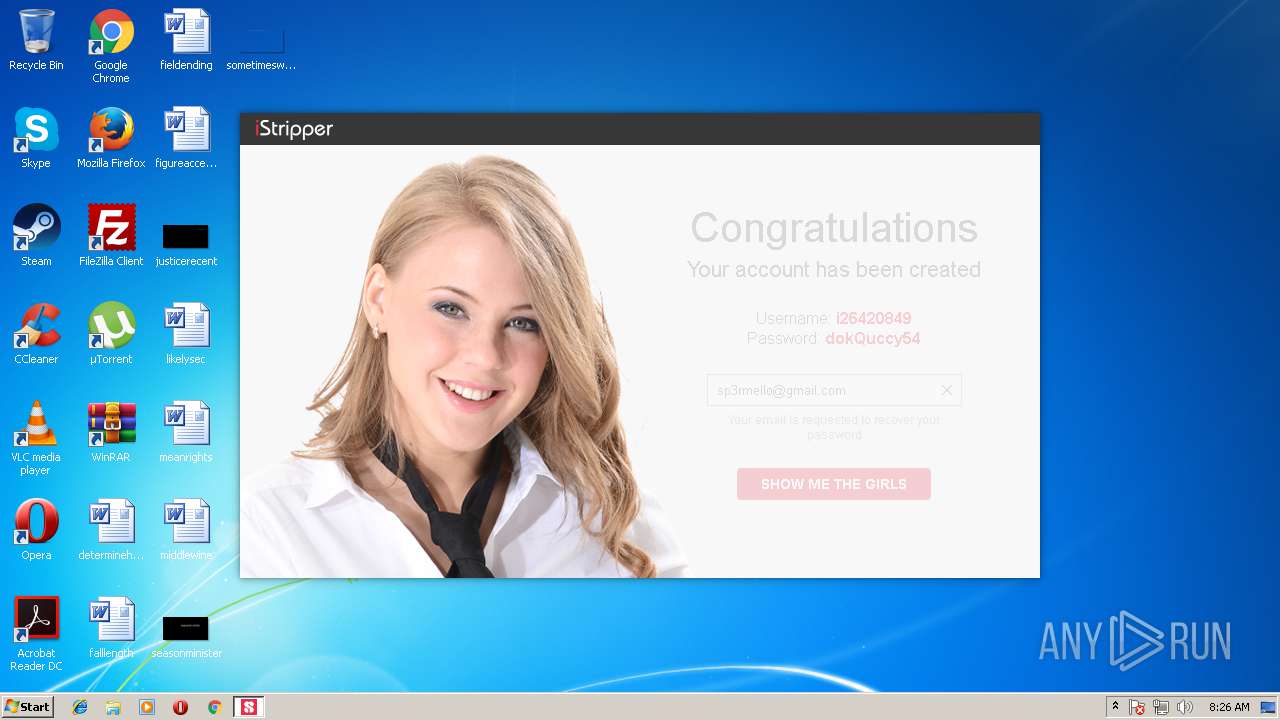Click the iStripper title bar logo
This screenshot has width=1280, height=720.
294,129
